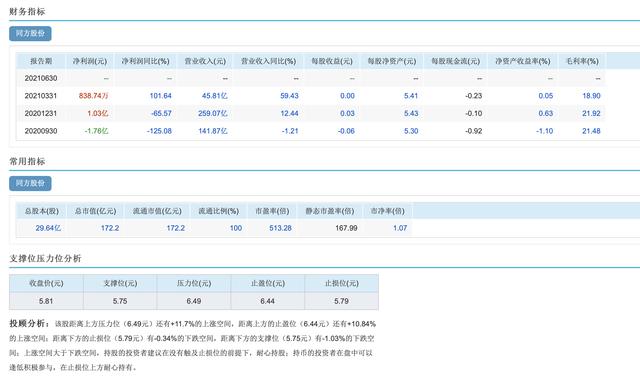Viewport: 640px width, 381px height.
Task: Click net profit growth 101.64
Action: point(160,96)
